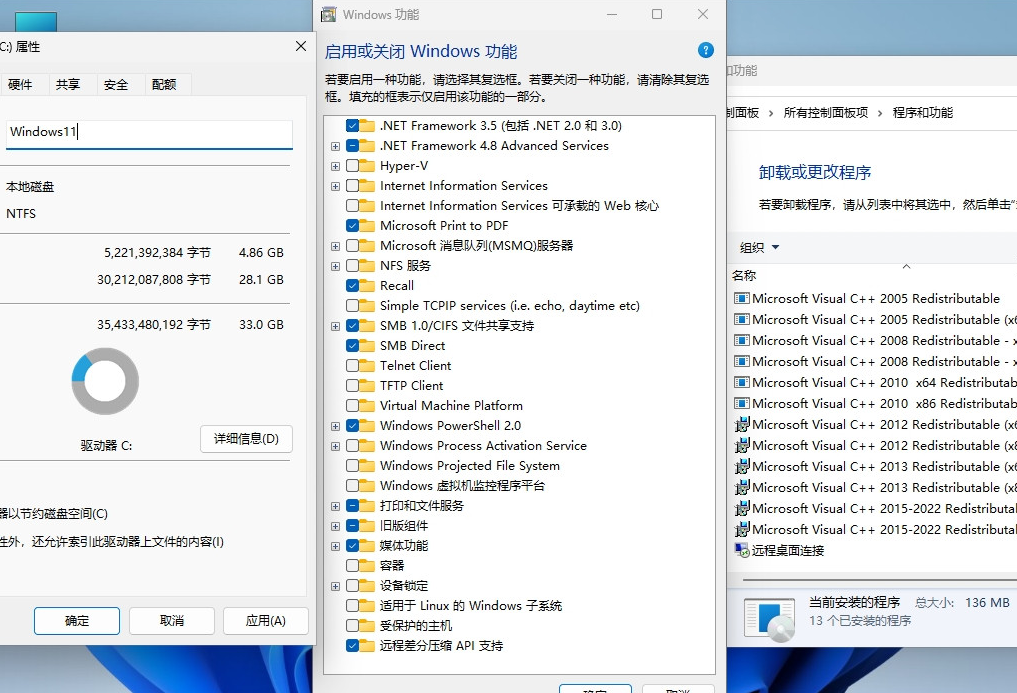Toggle SMB Direct checkbox off
This screenshot has height=693, width=1017.
[352, 345]
